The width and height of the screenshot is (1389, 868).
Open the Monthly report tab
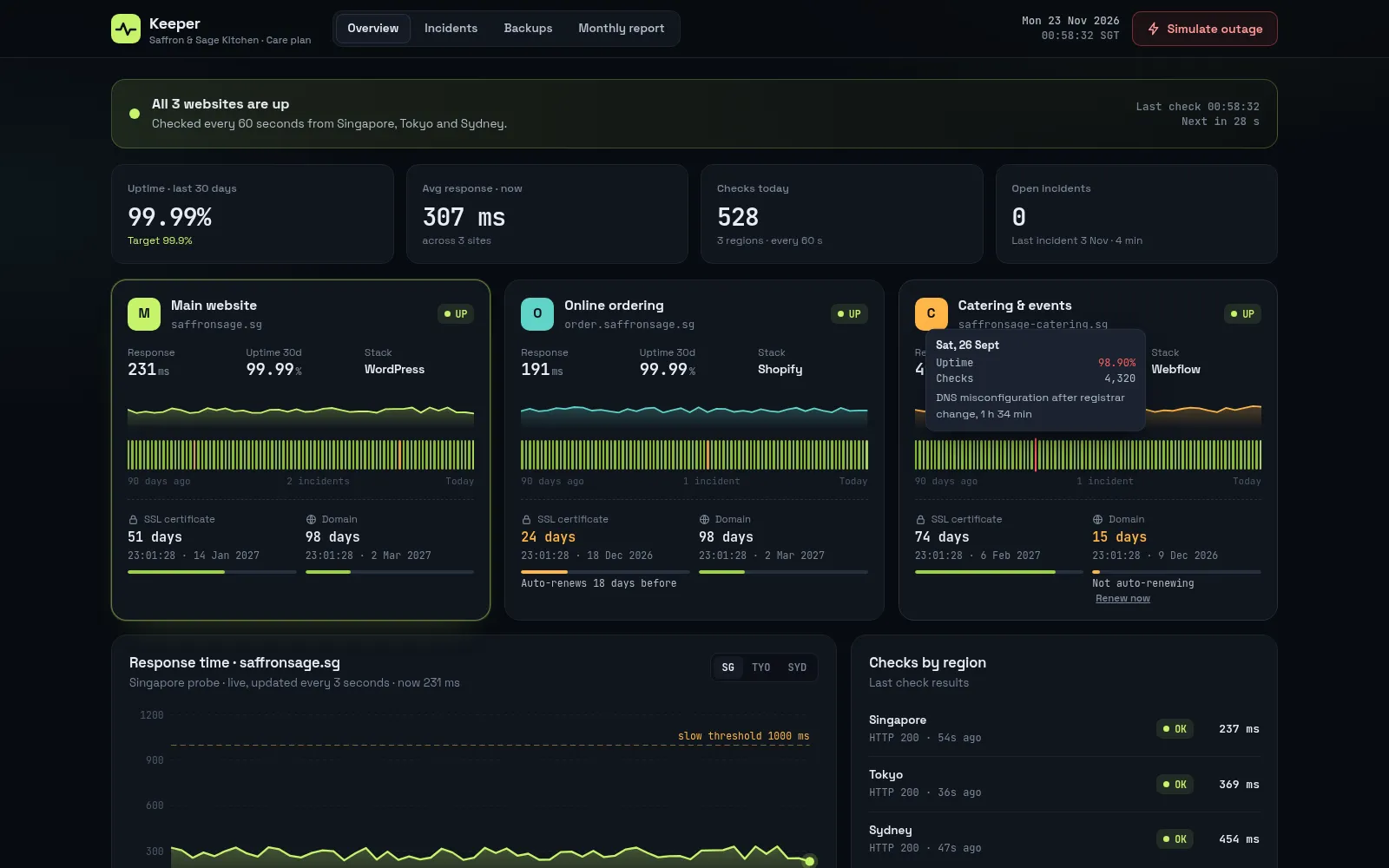click(622, 29)
